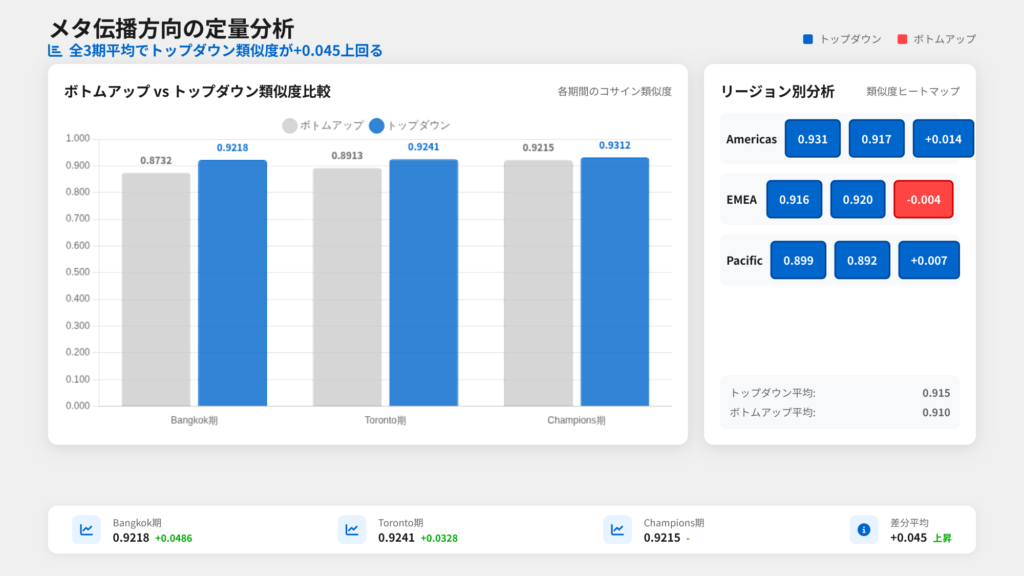Click the トップダウン平均 summary row
The image size is (1024, 576).
tap(839, 393)
